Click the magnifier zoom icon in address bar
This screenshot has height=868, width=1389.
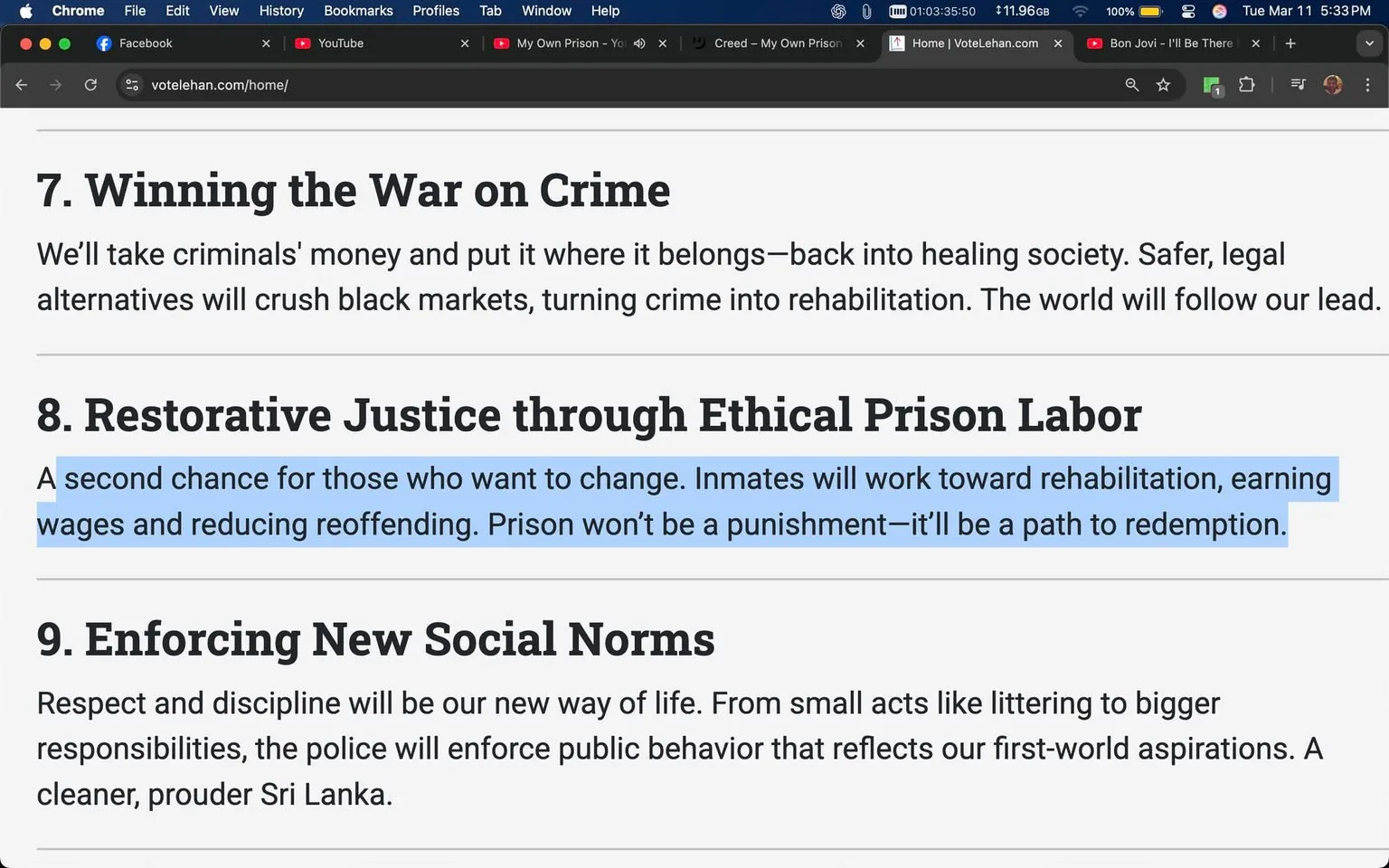point(1131,85)
